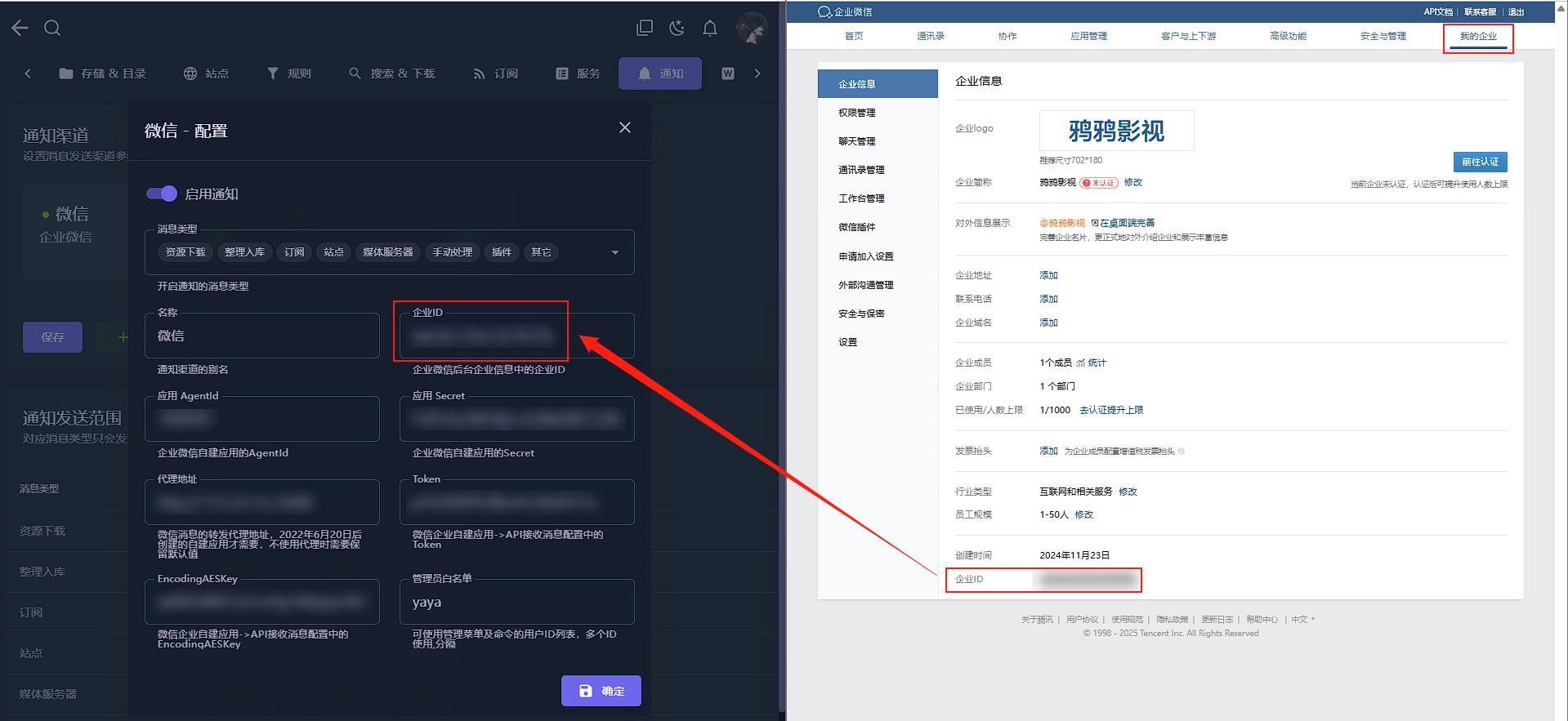Open 通讯录管理 in sidebar
Screen dimensions: 1568x721
point(861,170)
